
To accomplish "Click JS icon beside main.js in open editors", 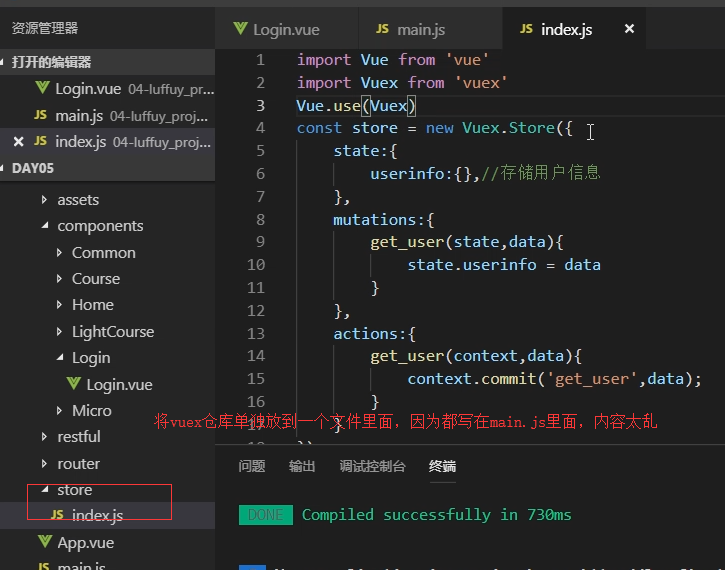I will tap(41, 115).
